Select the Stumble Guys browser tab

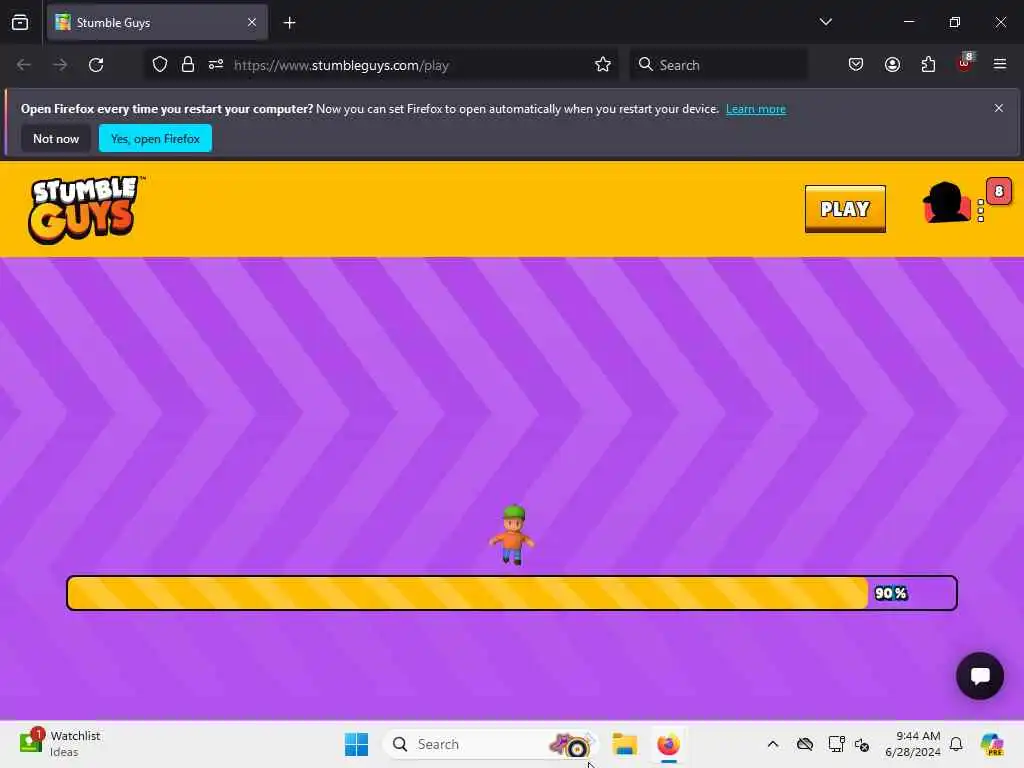[157, 23]
